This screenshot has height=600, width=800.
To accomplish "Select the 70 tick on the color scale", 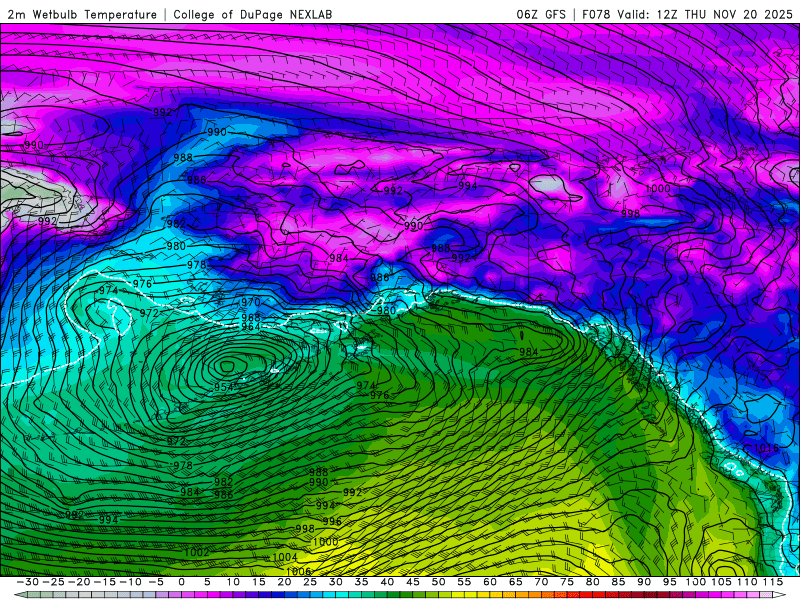I will 541,582.
